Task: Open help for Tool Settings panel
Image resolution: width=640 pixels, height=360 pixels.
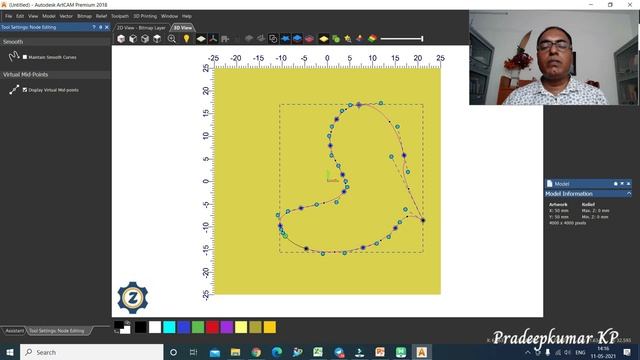Action: (94, 27)
